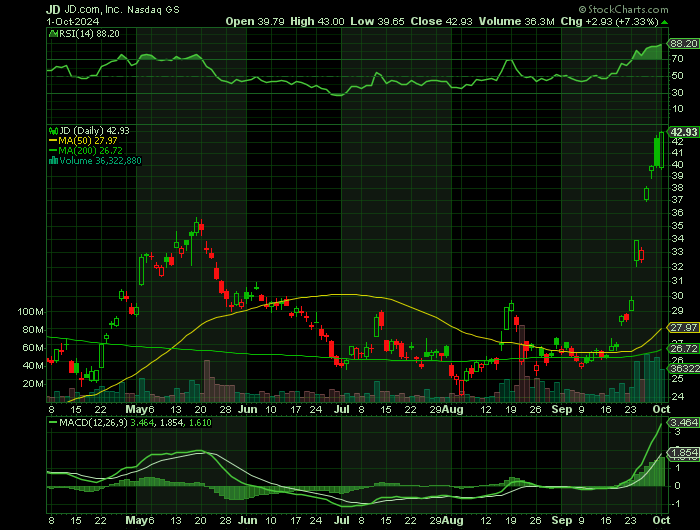Click the MACD(12,26,9) legend label
The image size is (700, 530).
click(x=93, y=422)
